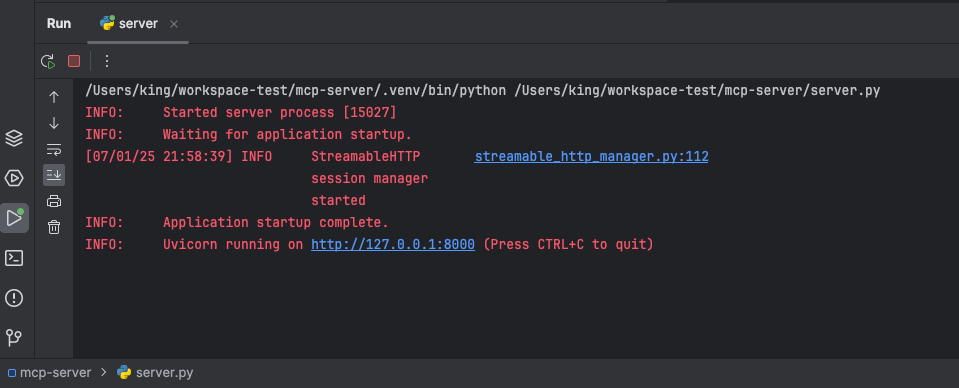Click server.py breadcrumb in navigation bar
This screenshot has width=959, height=388.
(165, 372)
